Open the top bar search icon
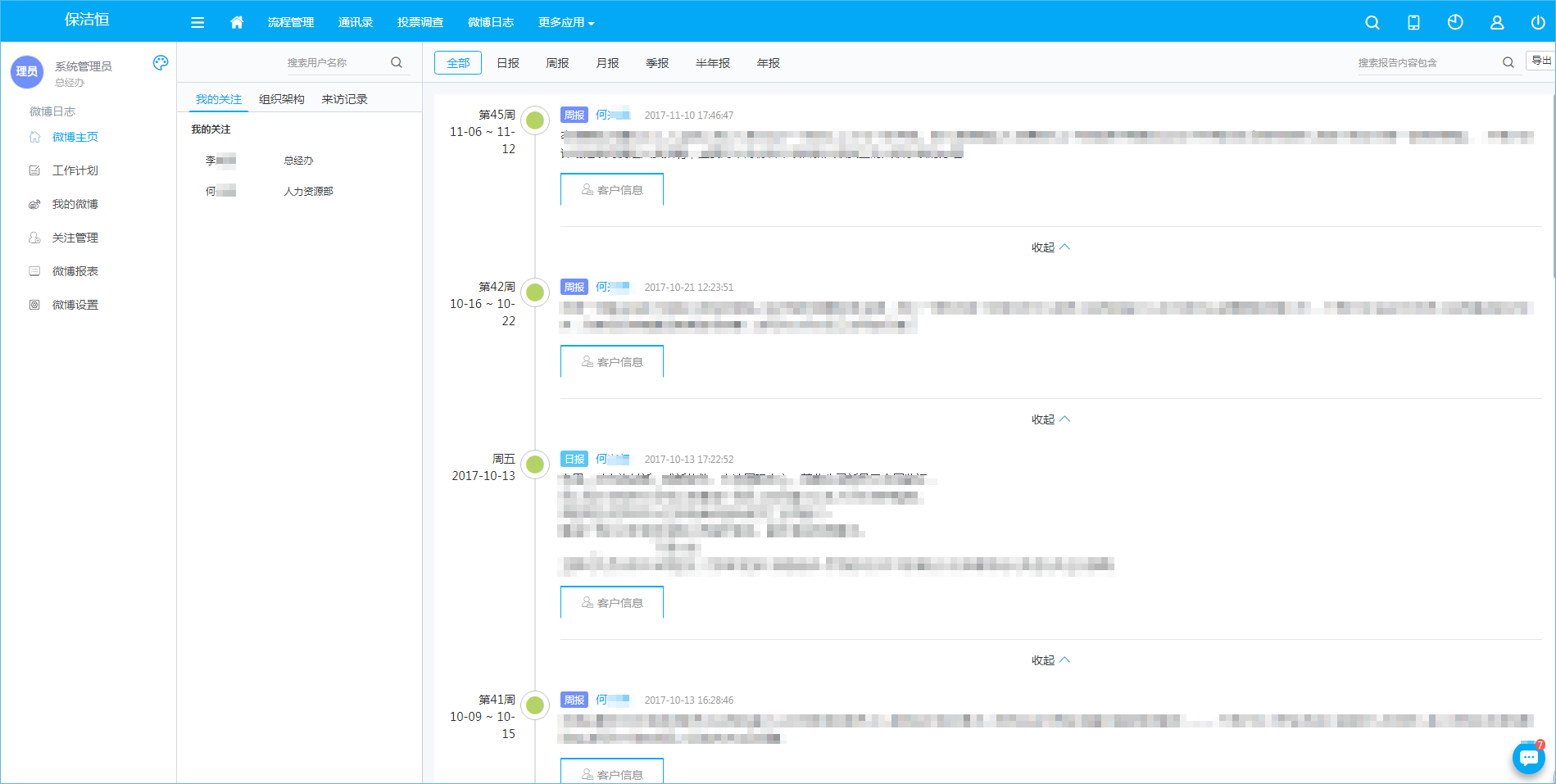 [x=1372, y=23]
